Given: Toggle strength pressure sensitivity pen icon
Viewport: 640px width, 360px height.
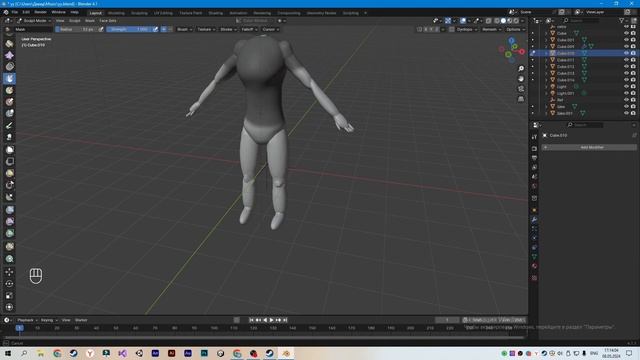Looking at the screenshot, I should pyautogui.click(x=155, y=29).
